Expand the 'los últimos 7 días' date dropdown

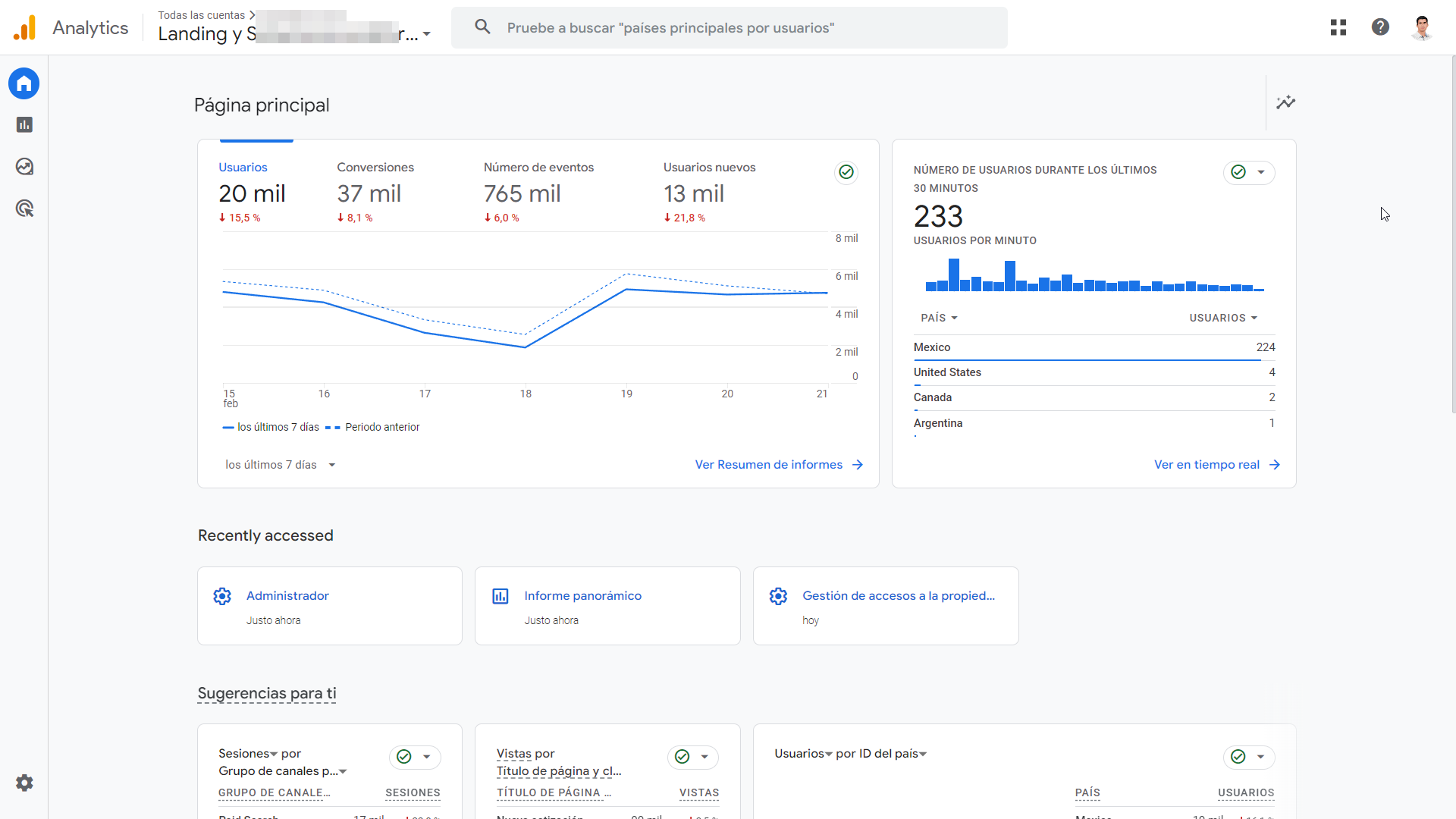[281, 465]
